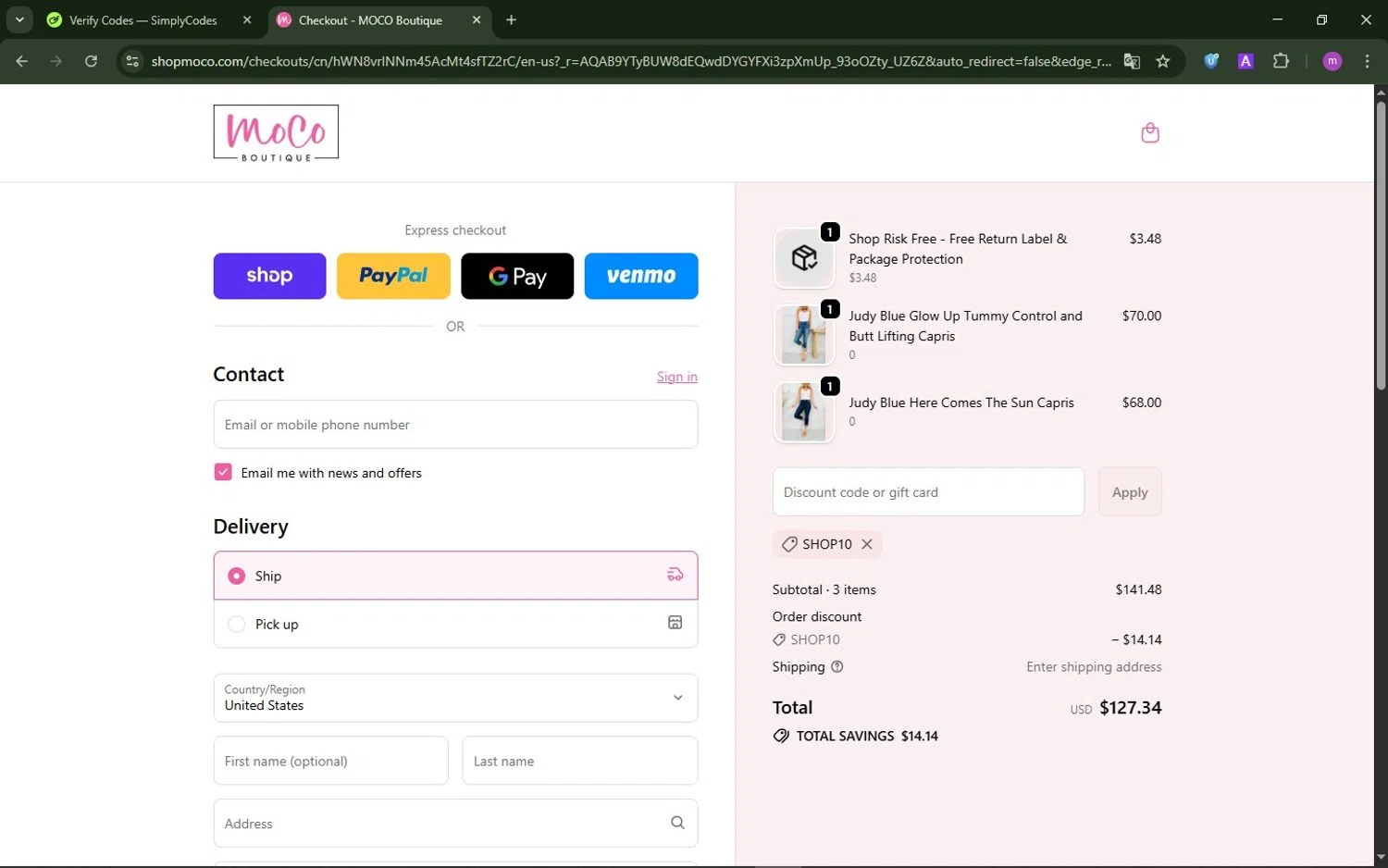Pay with Google Pay button
Image resolution: width=1388 pixels, height=868 pixels.
(517, 276)
